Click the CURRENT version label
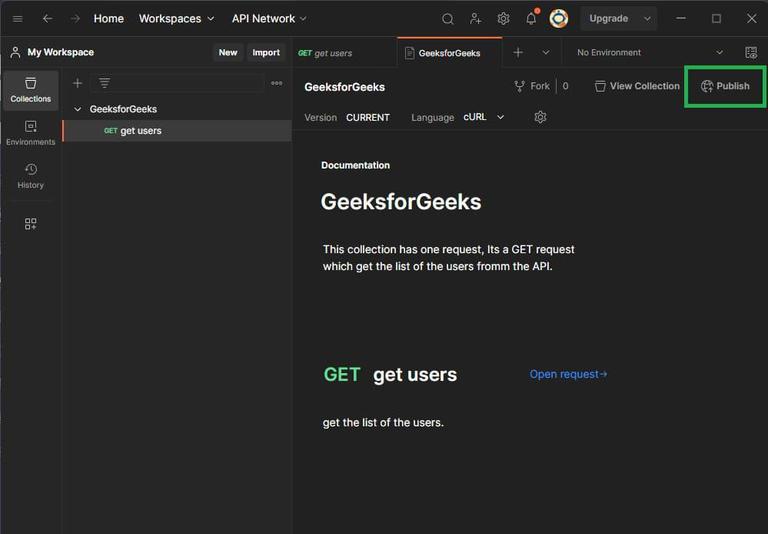768x534 pixels. click(368, 118)
